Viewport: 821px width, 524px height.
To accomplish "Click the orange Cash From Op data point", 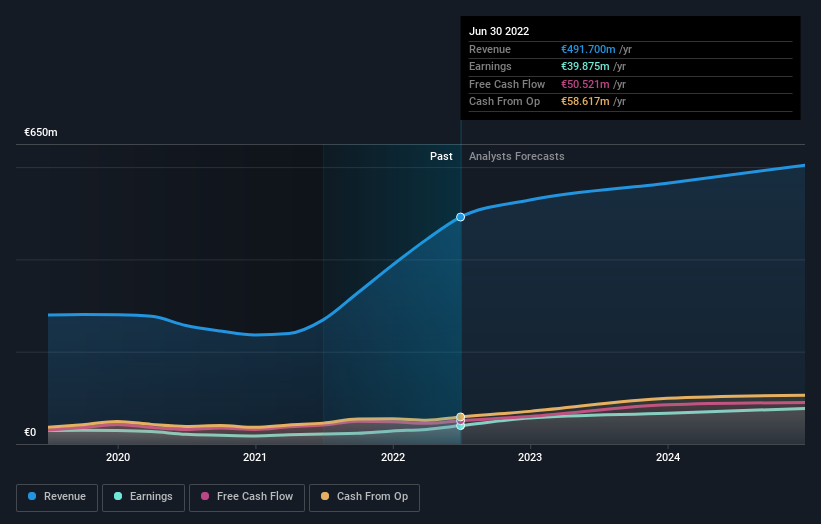I will tap(460, 417).
